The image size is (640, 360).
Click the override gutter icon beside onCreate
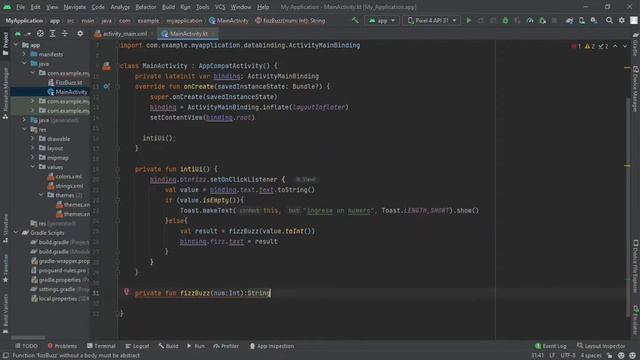click(x=106, y=87)
